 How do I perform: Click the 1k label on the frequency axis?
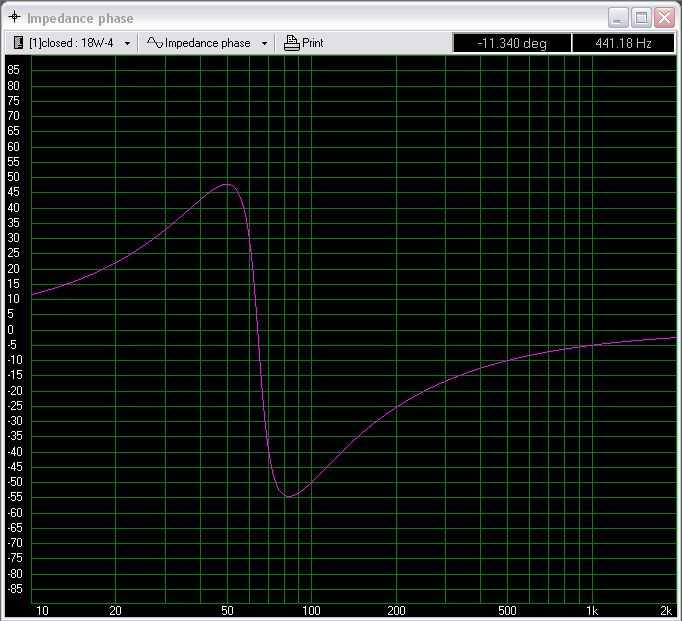(592, 611)
